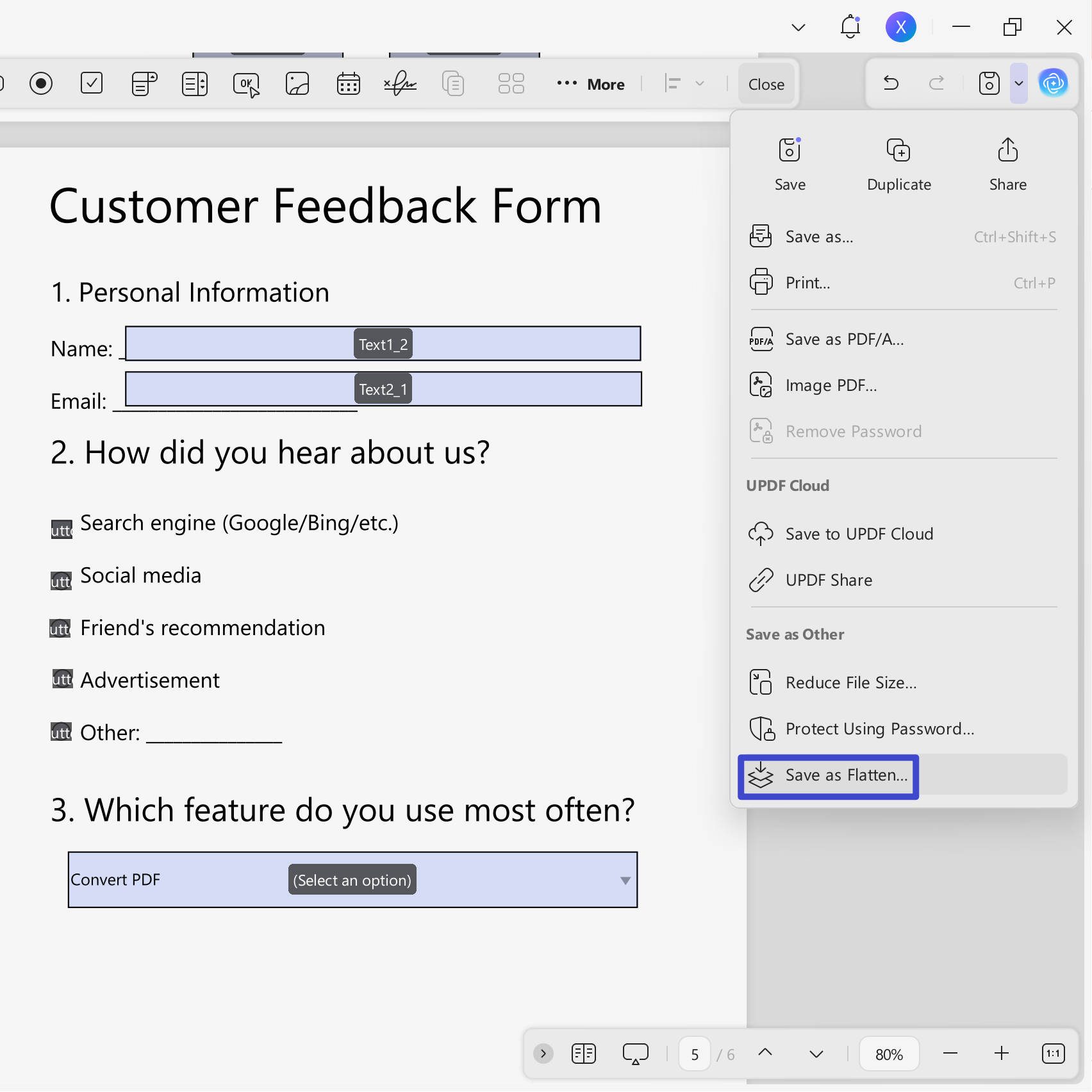Select the list box field tool
1092x1092 pixels.
point(195,83)
